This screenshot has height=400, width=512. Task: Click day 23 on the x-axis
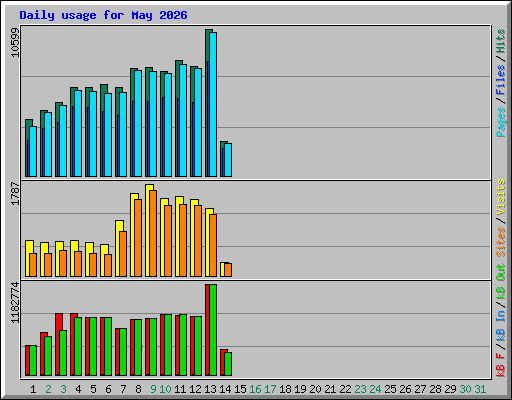(x=360, y=389)
